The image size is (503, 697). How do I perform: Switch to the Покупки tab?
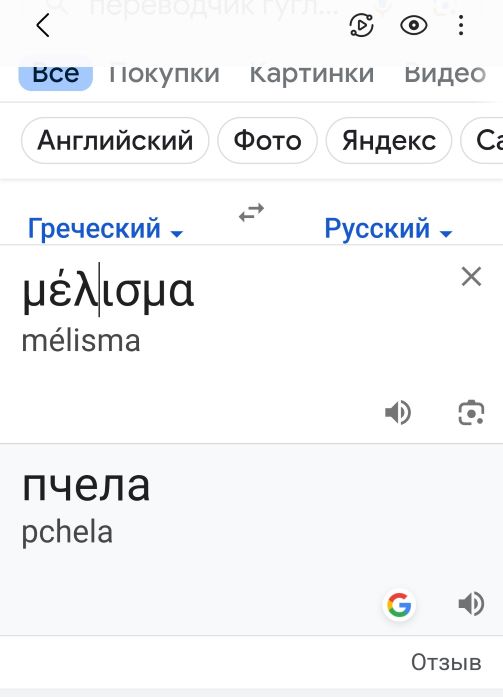pos(164,74)
